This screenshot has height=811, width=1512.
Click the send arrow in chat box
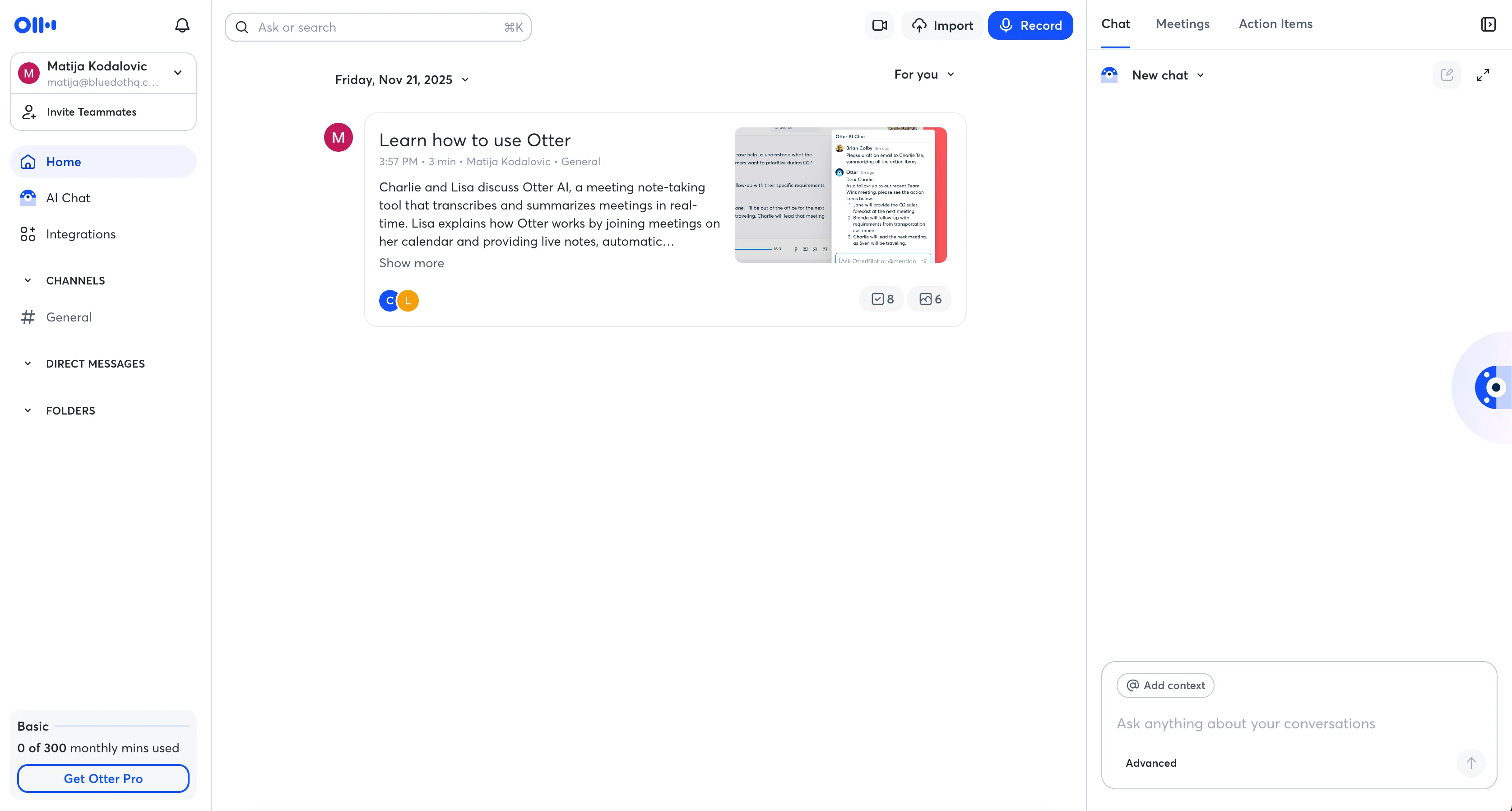click(1470, 763)
